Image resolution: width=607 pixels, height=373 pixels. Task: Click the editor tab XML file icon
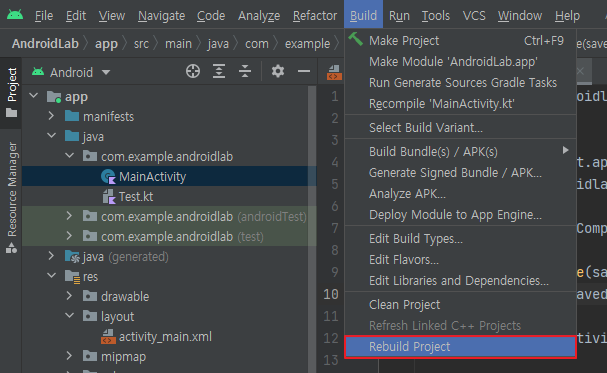pos(334,72)
